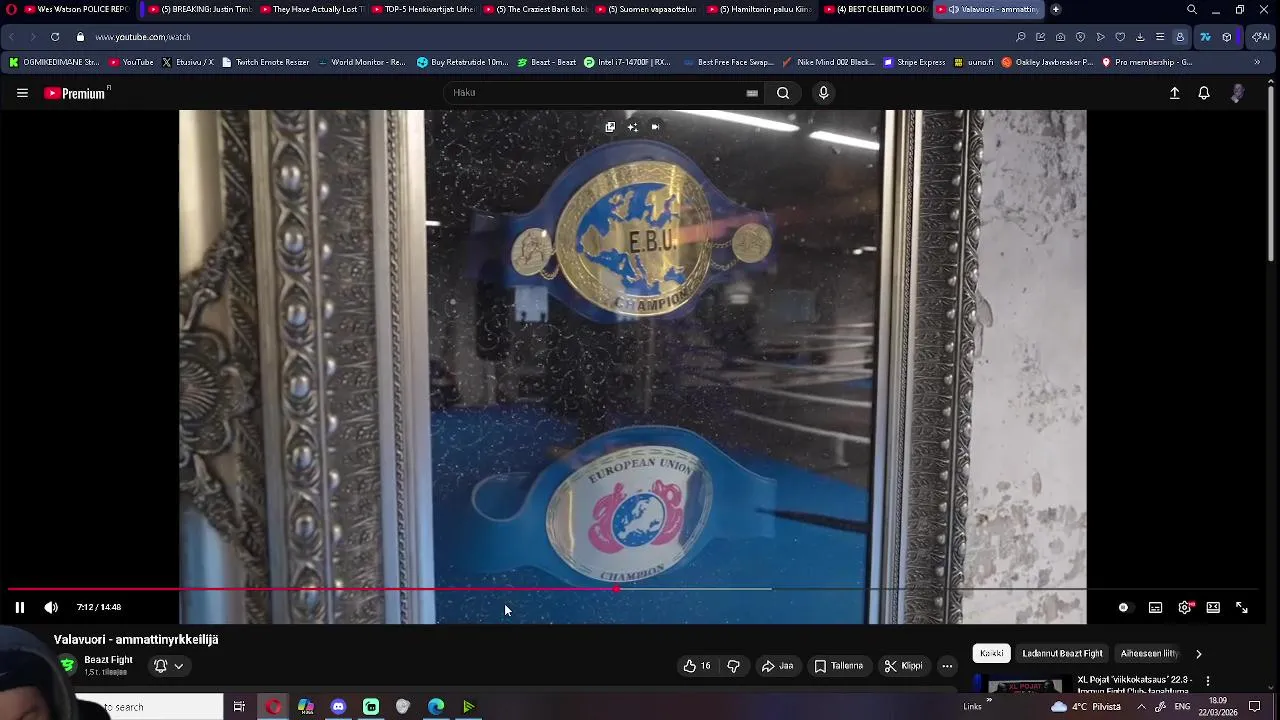Open video player settings gear
The image size is (1280, 720).
click(x=1185, y=607)
